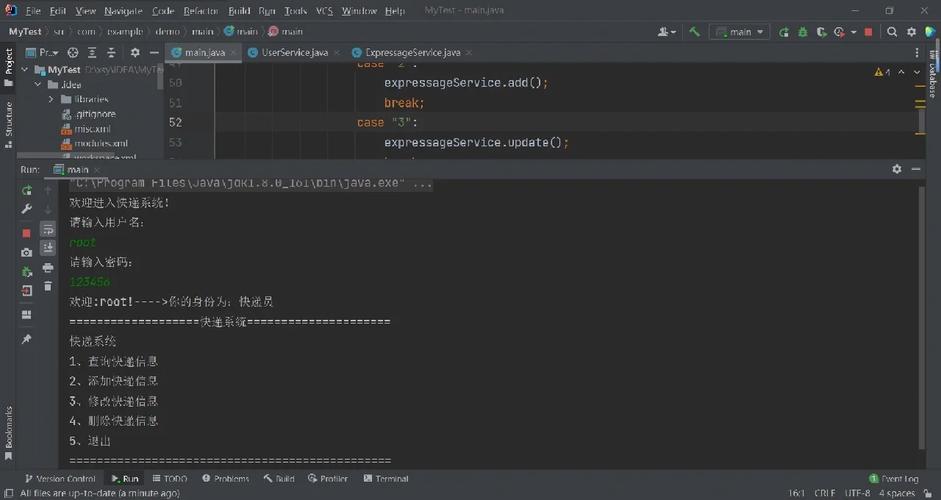941x500 pixels.
Task: Open Version Control tool window
Action: click(x=60, y=478)
